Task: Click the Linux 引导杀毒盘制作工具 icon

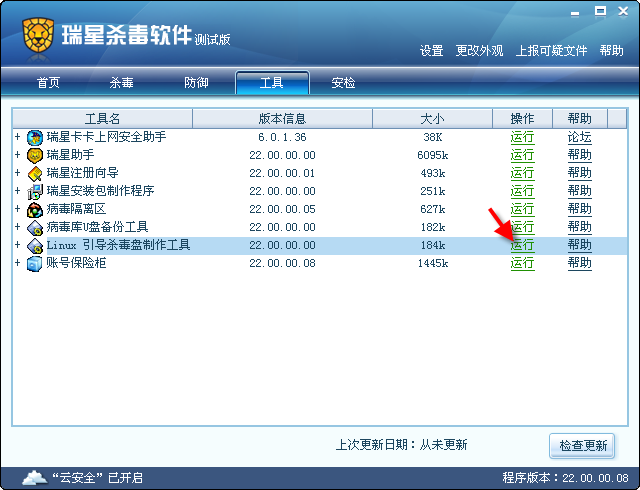Action: coord(35,245)
